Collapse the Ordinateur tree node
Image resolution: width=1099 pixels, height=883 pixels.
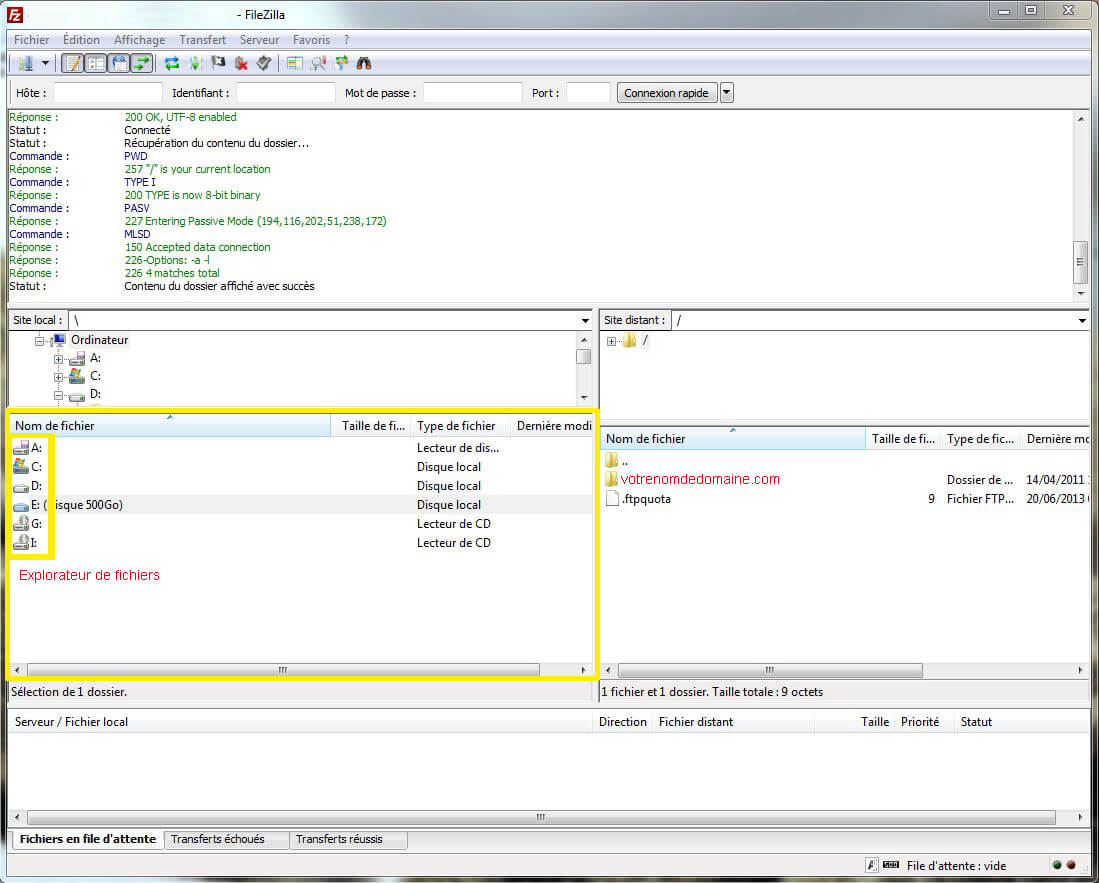tap(40, 341)
